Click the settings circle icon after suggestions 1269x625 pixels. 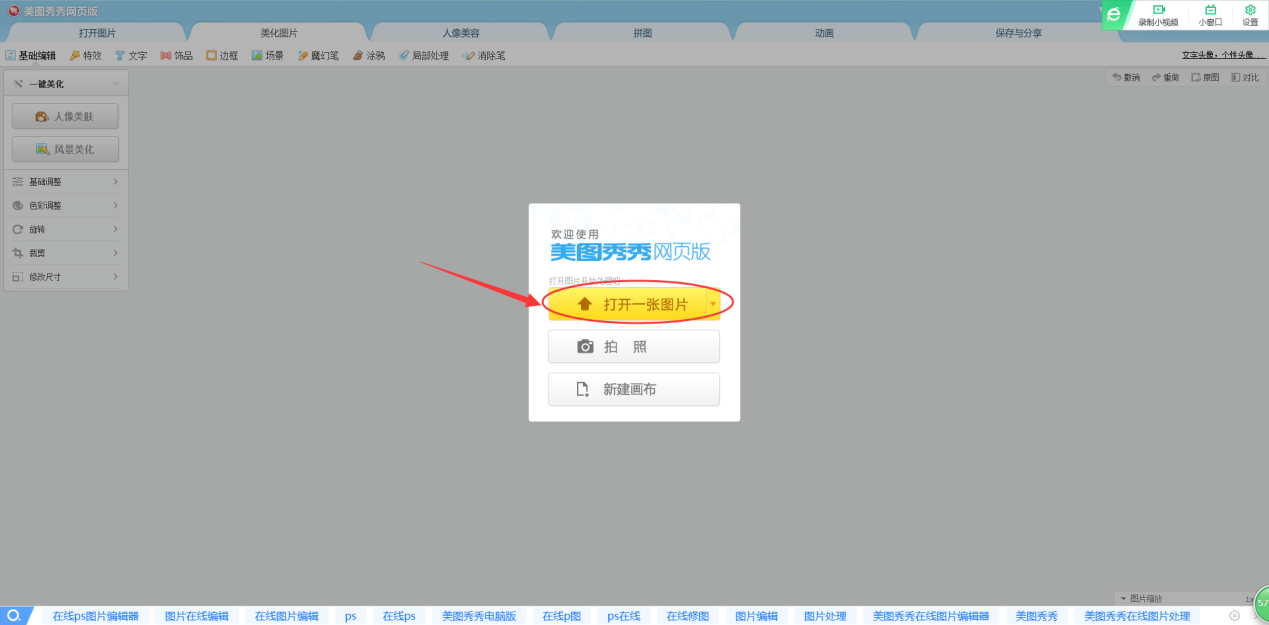tap(1235, 616)
